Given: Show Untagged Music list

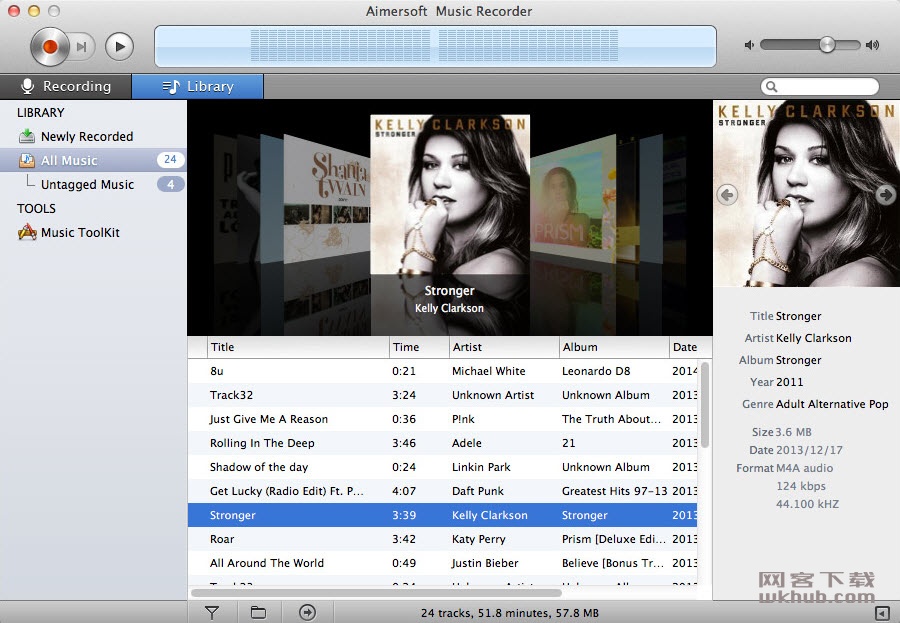Looking at the screenshot, I should [x=87, y=184].
